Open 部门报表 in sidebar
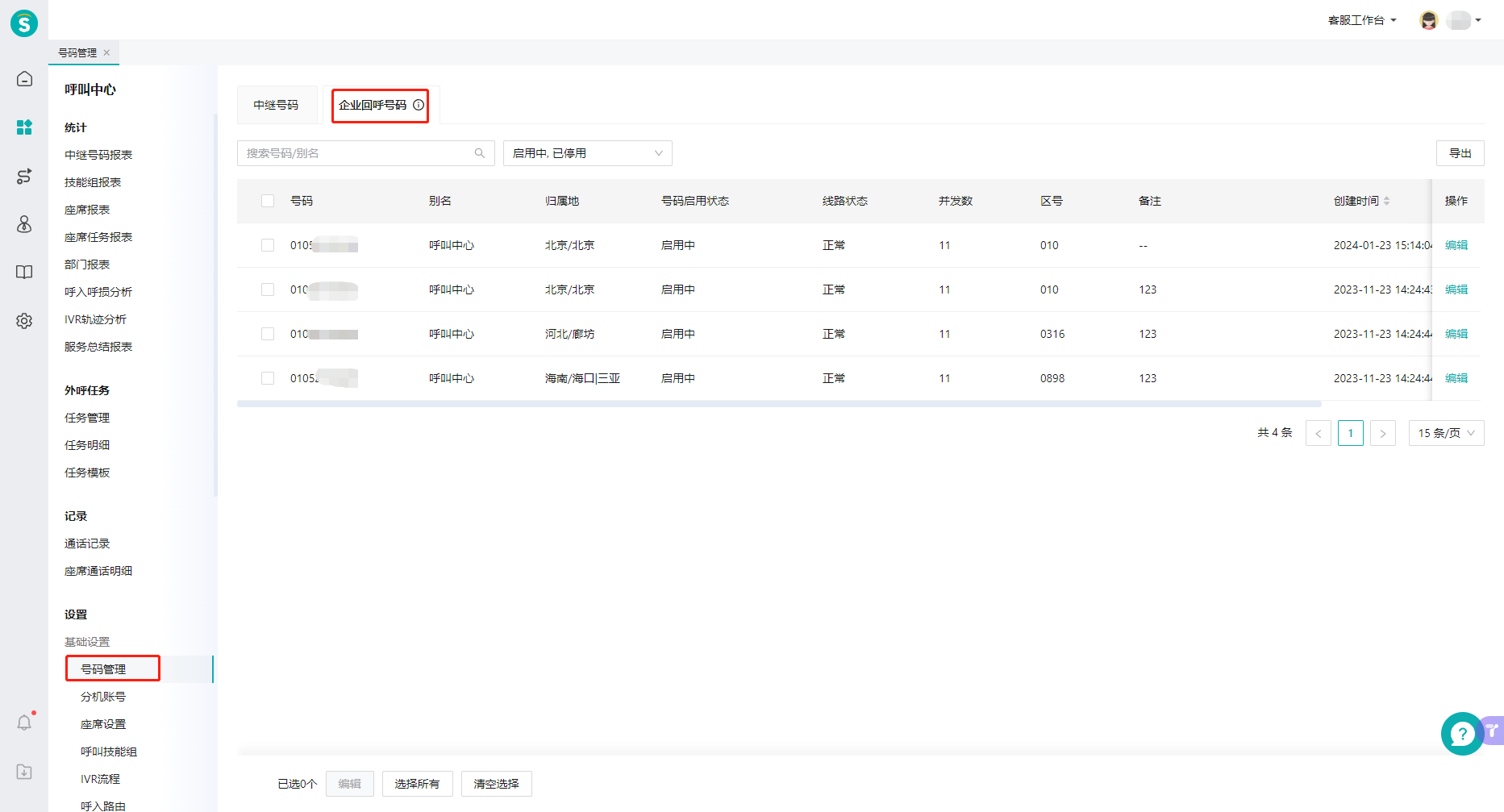 click(x=87, y=264)
